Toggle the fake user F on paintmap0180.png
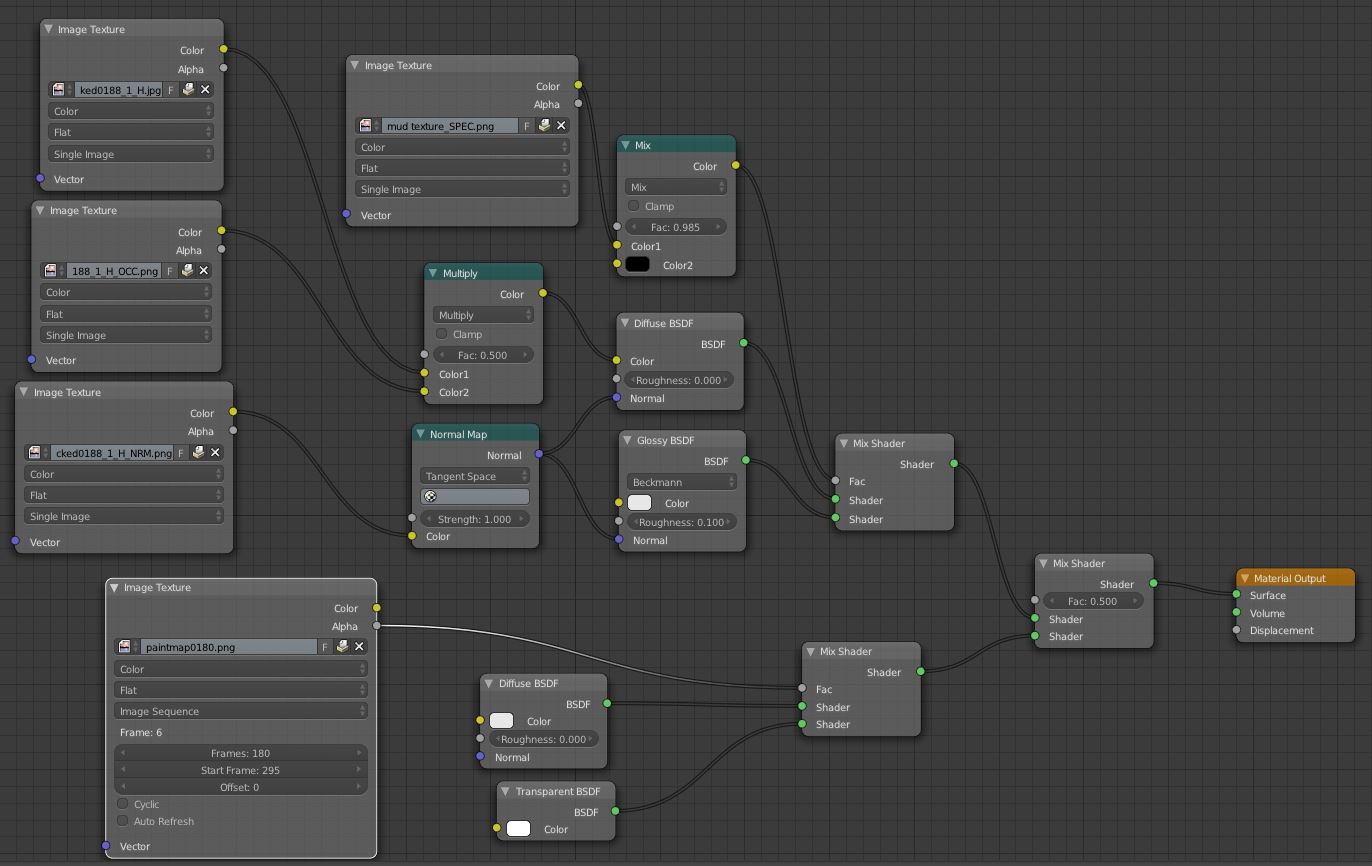 (x=325, y=647)
